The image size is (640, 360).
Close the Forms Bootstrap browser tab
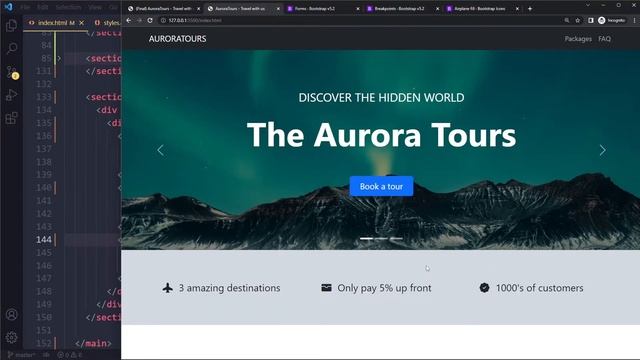point(358,9)
